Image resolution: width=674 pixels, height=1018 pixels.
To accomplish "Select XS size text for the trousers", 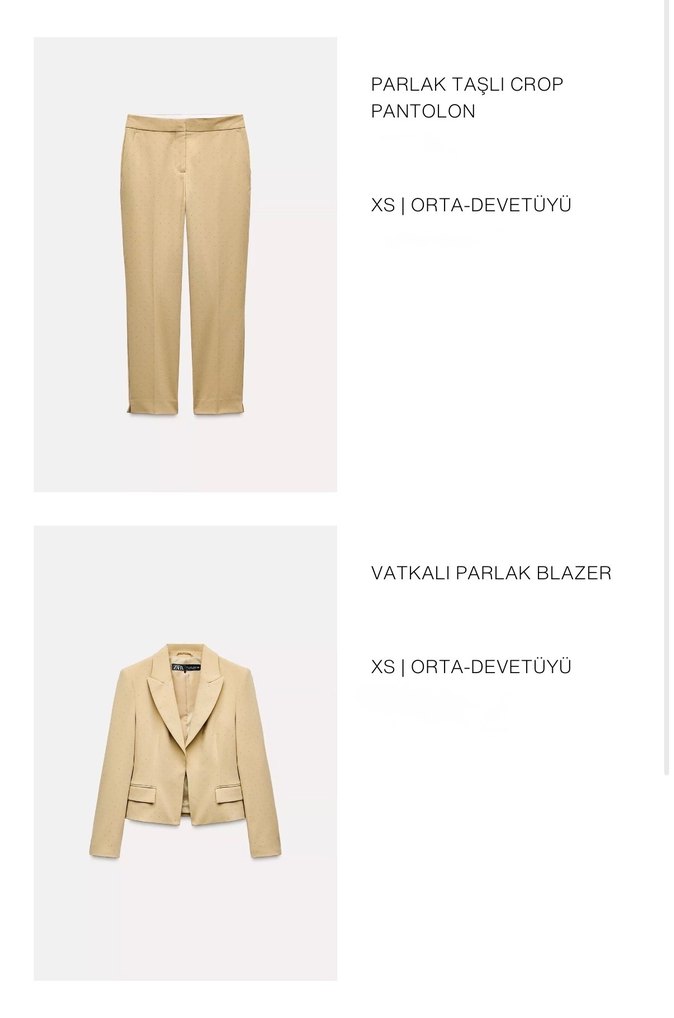I will point(382,205).
